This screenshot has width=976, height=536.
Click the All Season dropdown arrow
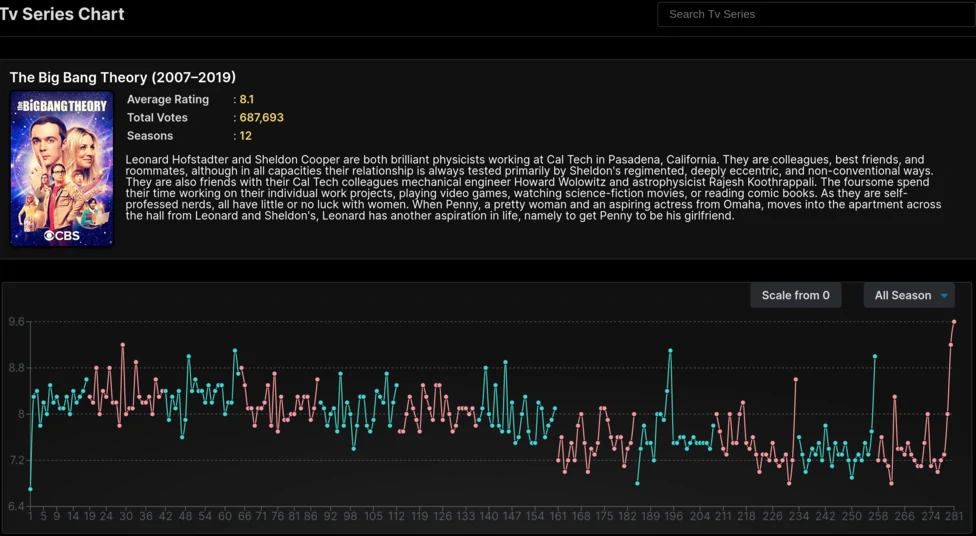click(944, 296)
